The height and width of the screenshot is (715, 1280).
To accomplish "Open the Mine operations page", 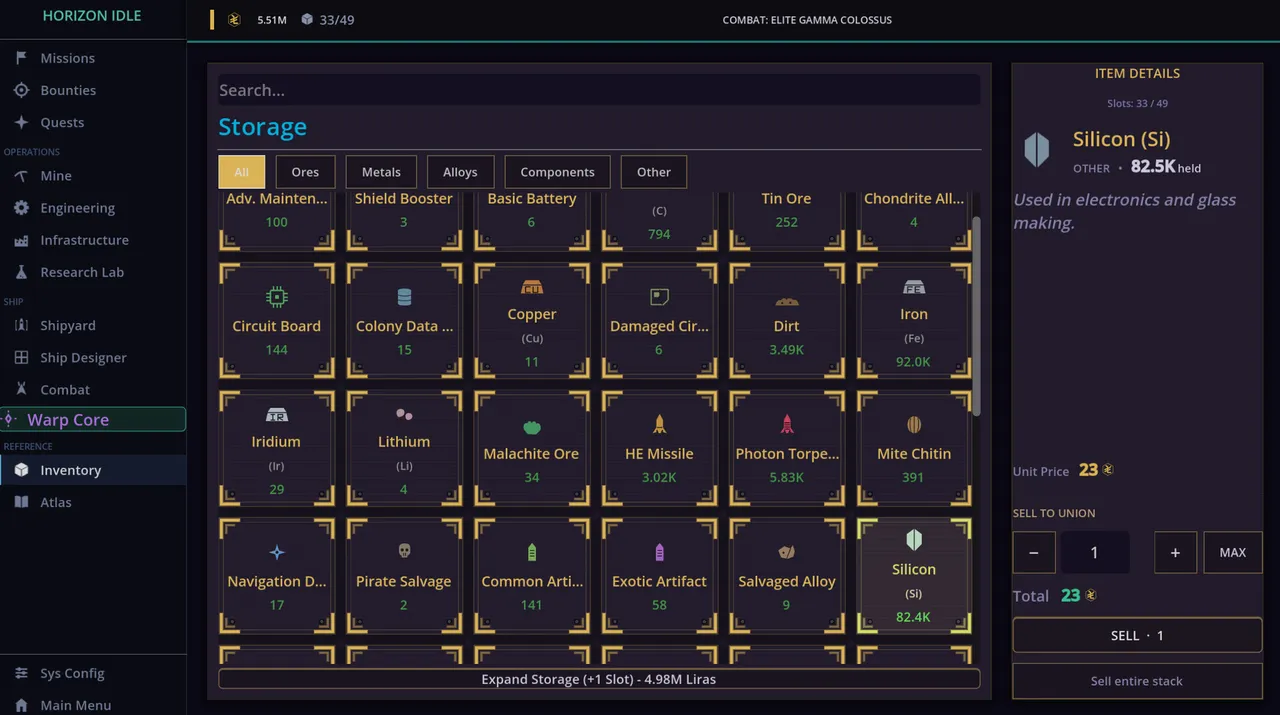I will tap(92, 176).
